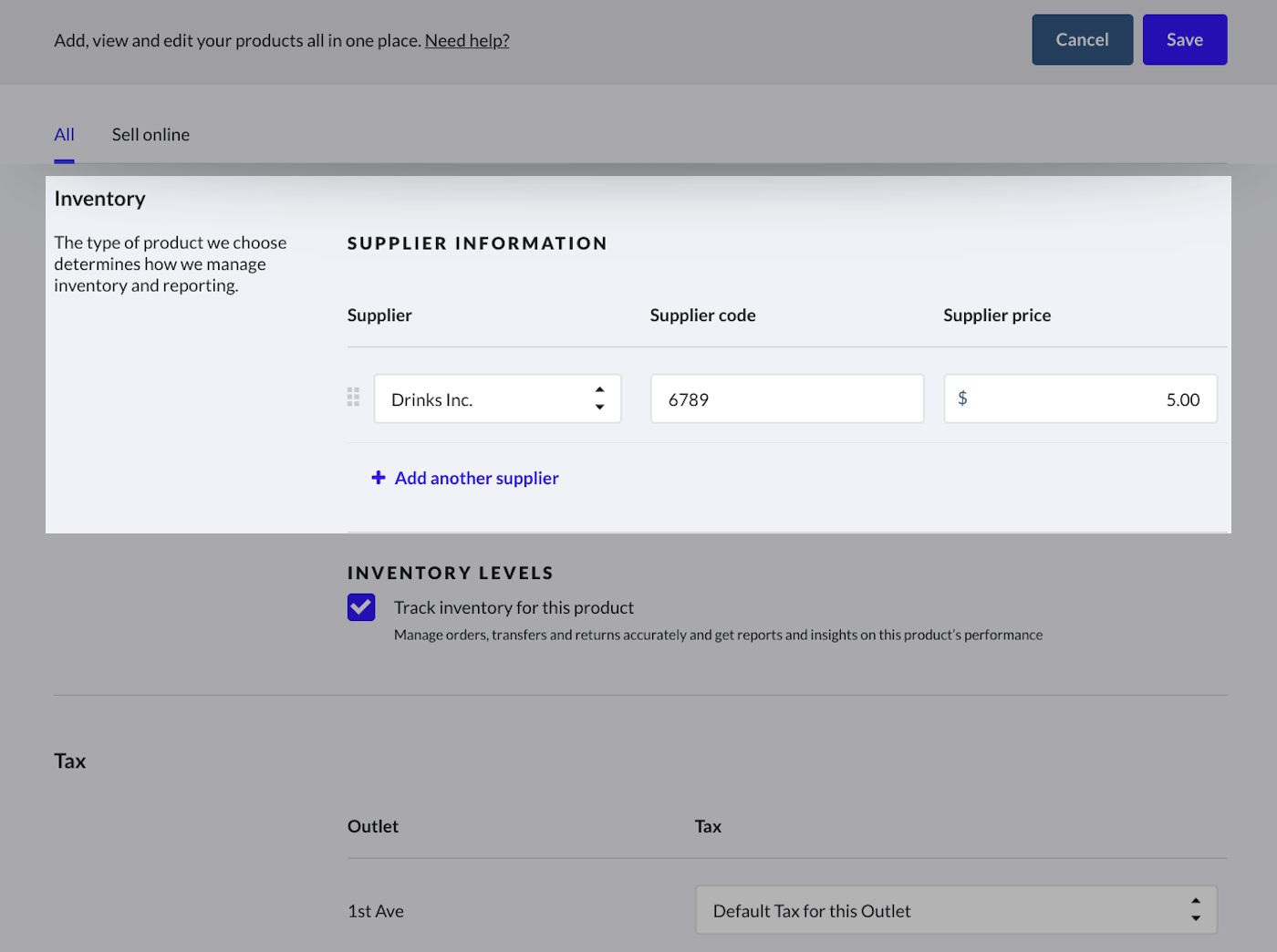Click the 5.00 value in Supplier price

[x=1182, y=400]
